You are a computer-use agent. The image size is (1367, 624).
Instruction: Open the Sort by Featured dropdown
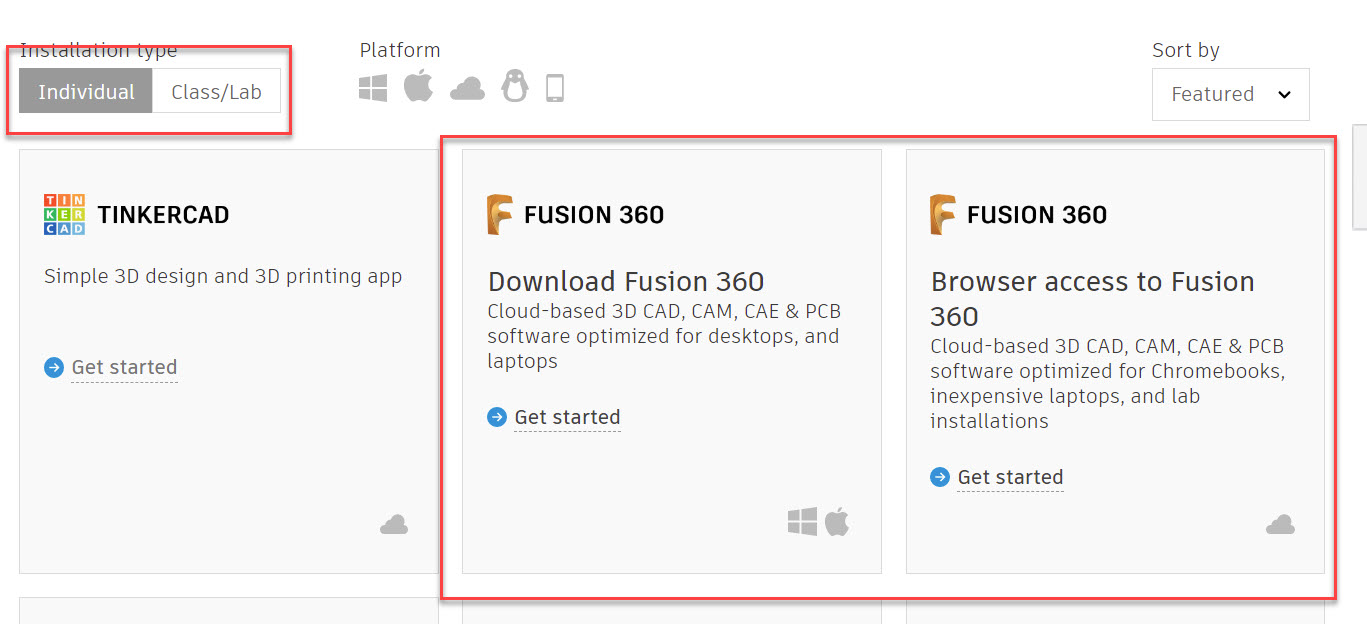pos(1230,94)
